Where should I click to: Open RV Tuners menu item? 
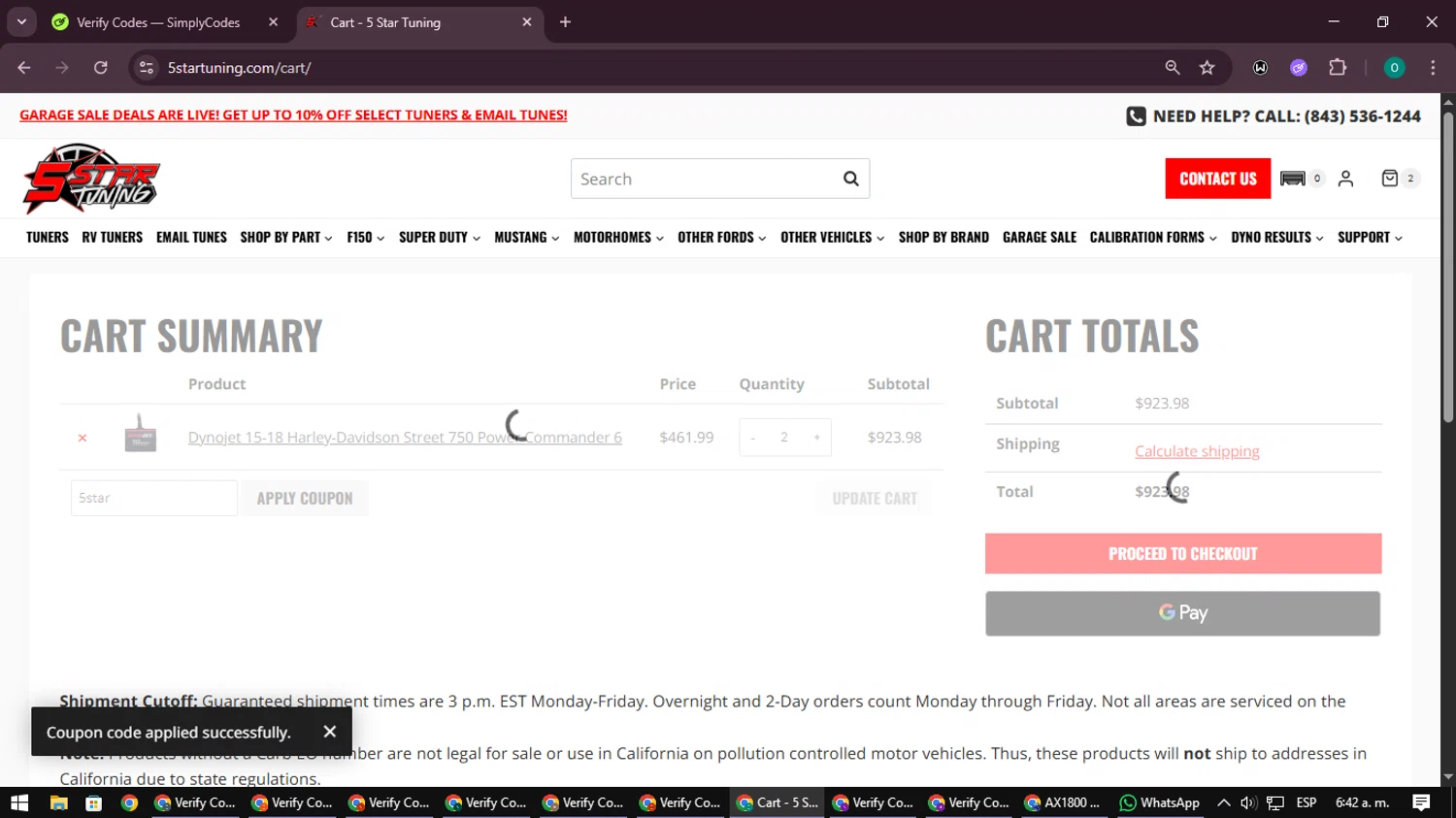[x=112, y=237]
